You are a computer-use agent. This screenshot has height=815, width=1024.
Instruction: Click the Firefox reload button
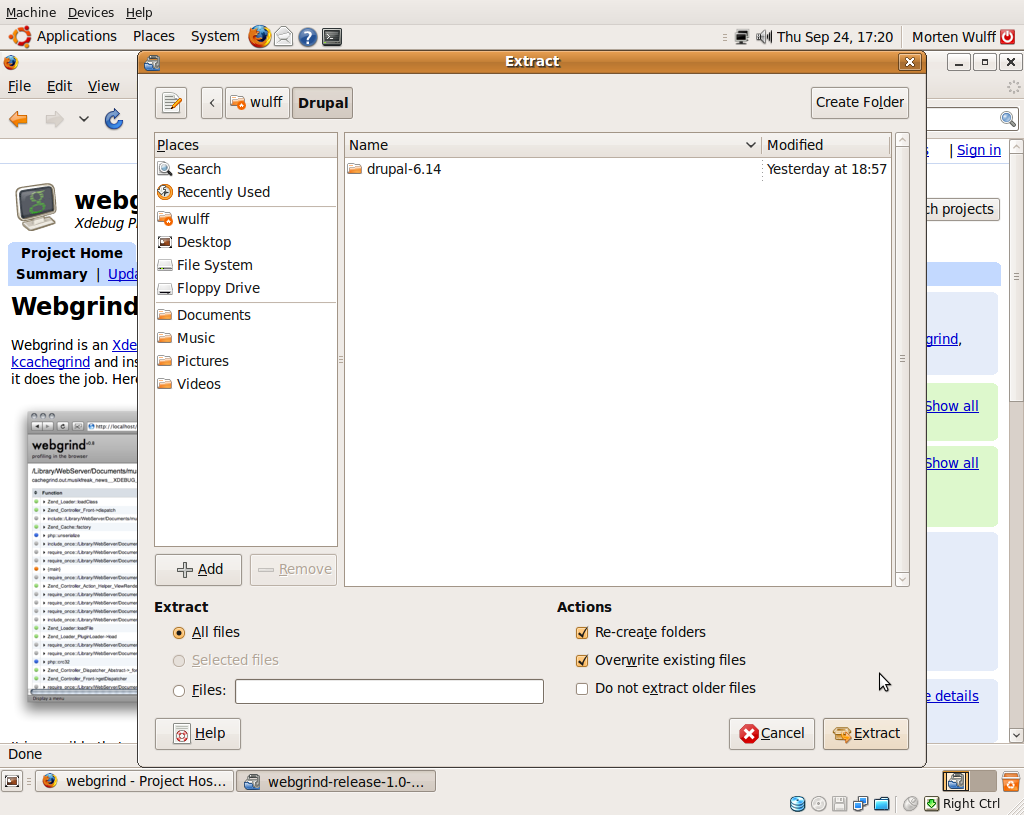[x=114, y=119]
